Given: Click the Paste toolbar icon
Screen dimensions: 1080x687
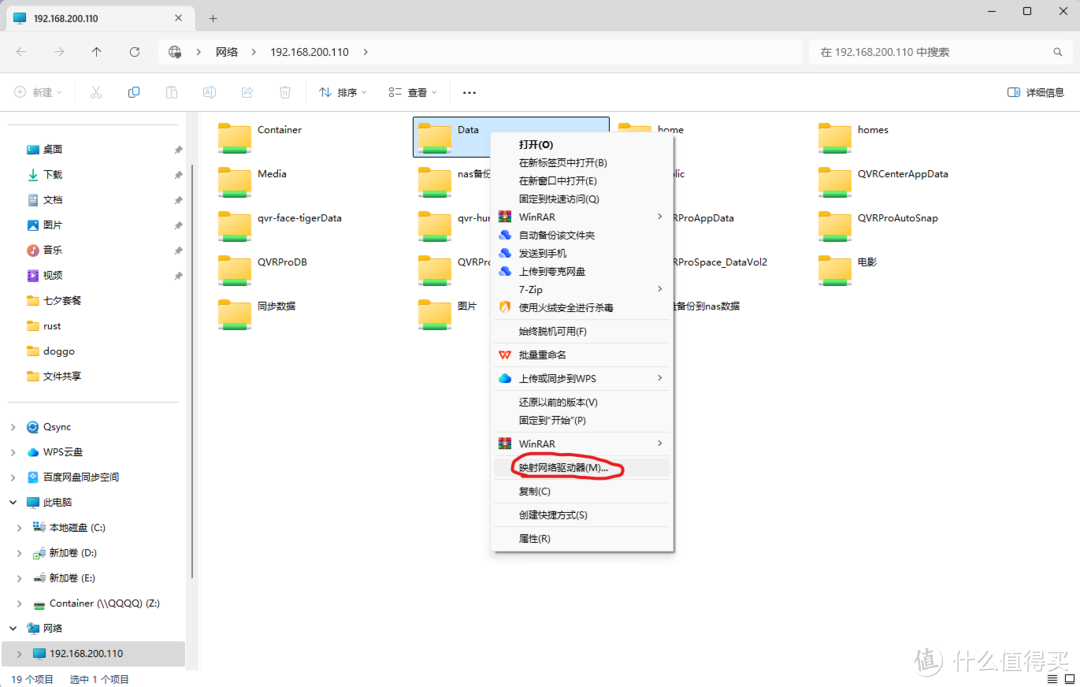Looking at the screenshot, I should tap(172, 92).
